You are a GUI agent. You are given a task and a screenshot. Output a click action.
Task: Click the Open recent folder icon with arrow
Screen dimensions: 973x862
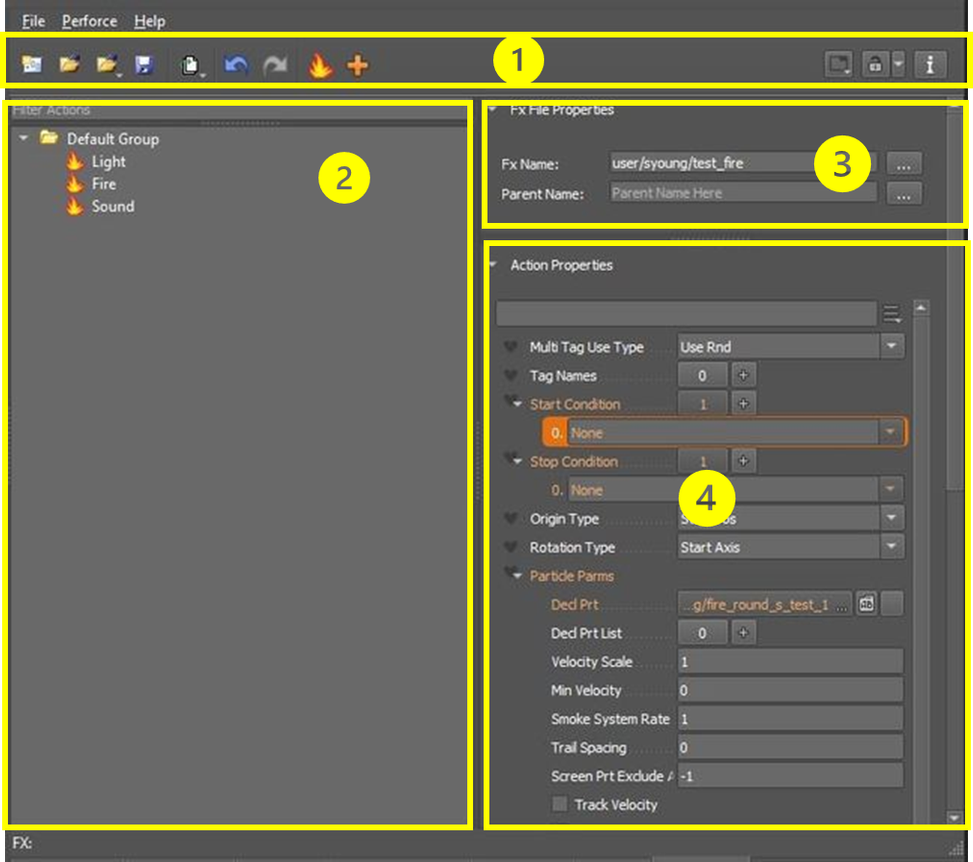pos(107,65)
